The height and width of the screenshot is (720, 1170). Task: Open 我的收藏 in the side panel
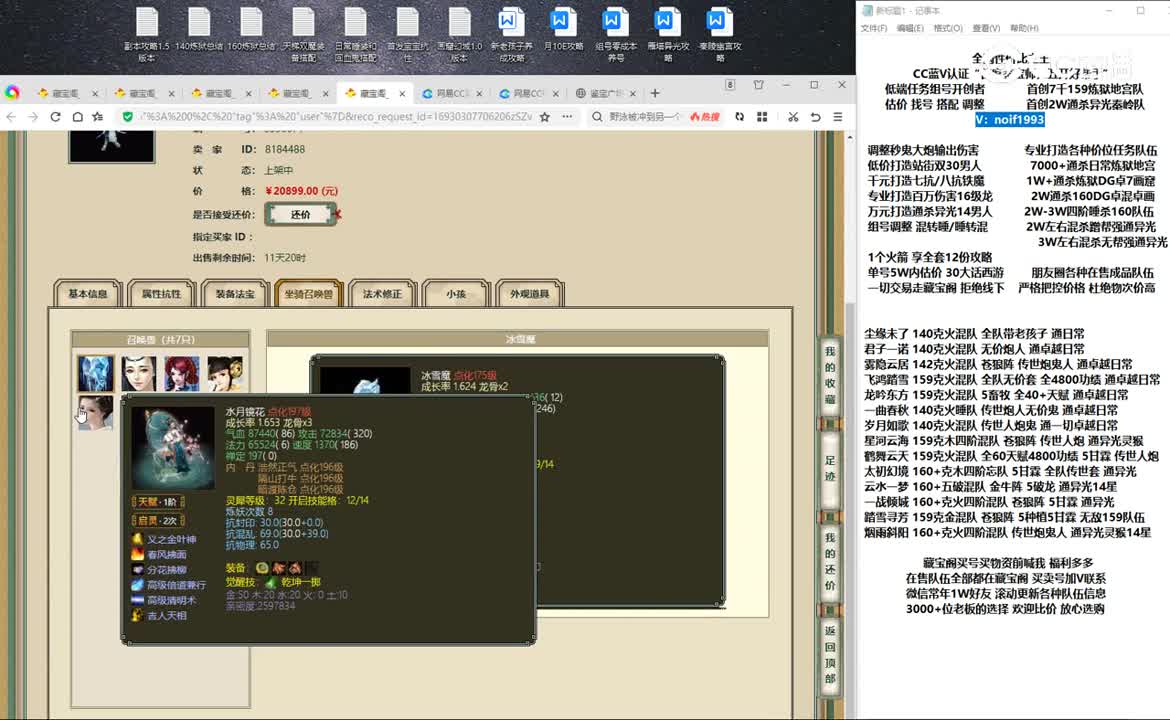tap(830, 375)
